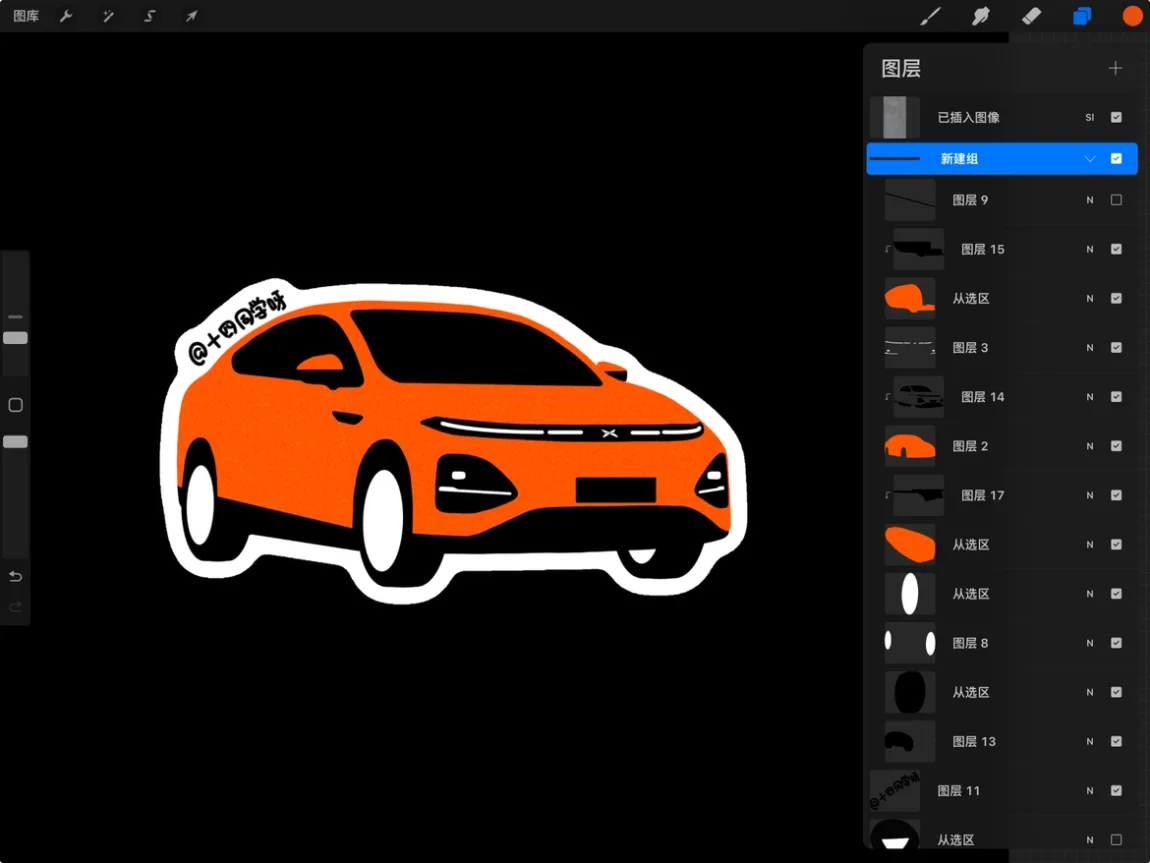The height and width of the screenshot is (863, 1150).
Task: Tap the square Modify button in the sidebar
Action: point(15,405)
